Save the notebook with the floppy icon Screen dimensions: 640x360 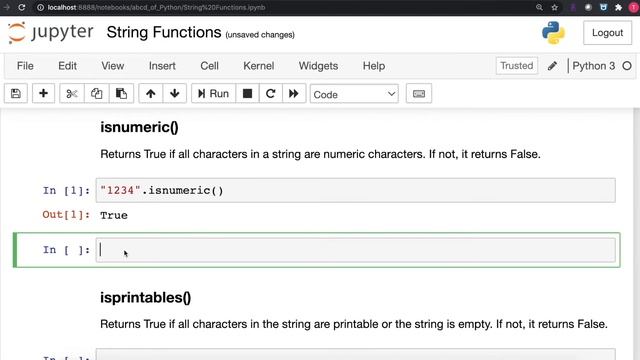tap(16, 93)
